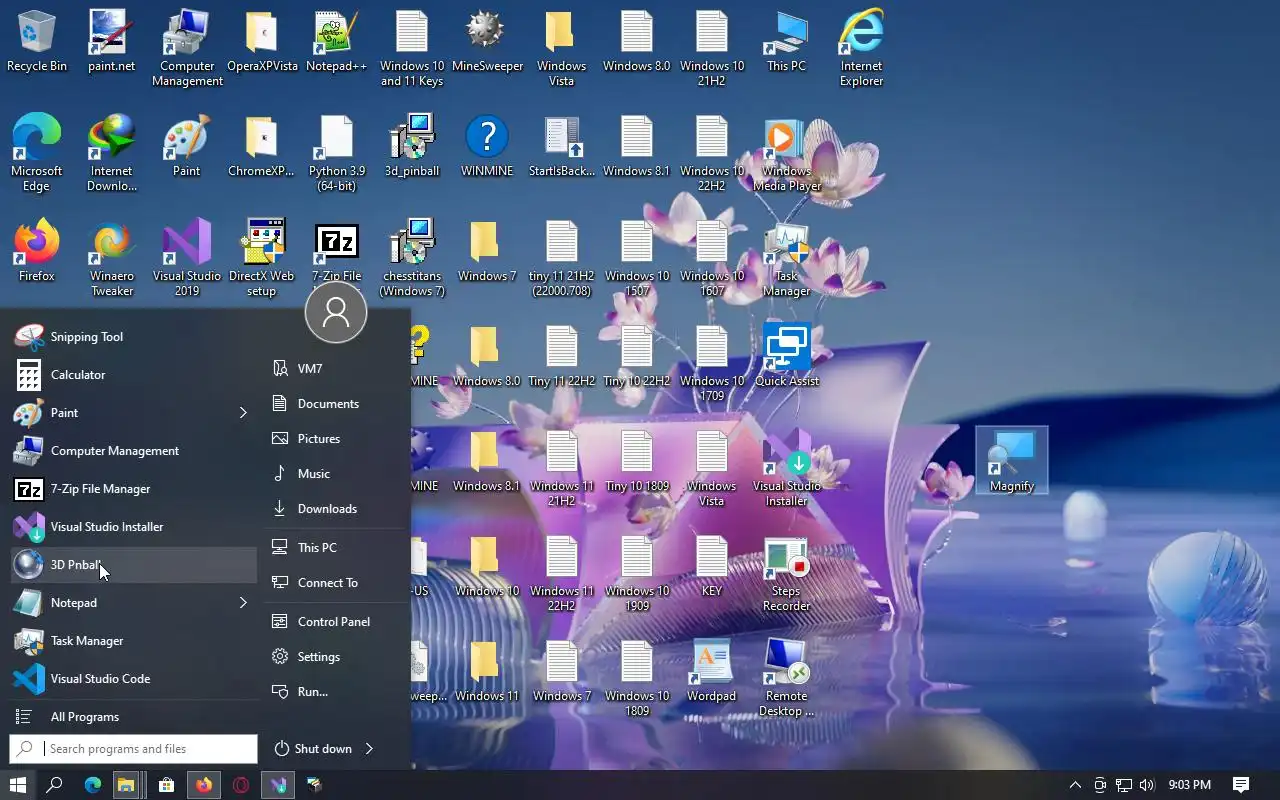Start the MineSweeper desktop game icon
This screenshot has height=800, width=1280.
pyautogui.click(x=487, y=42)
